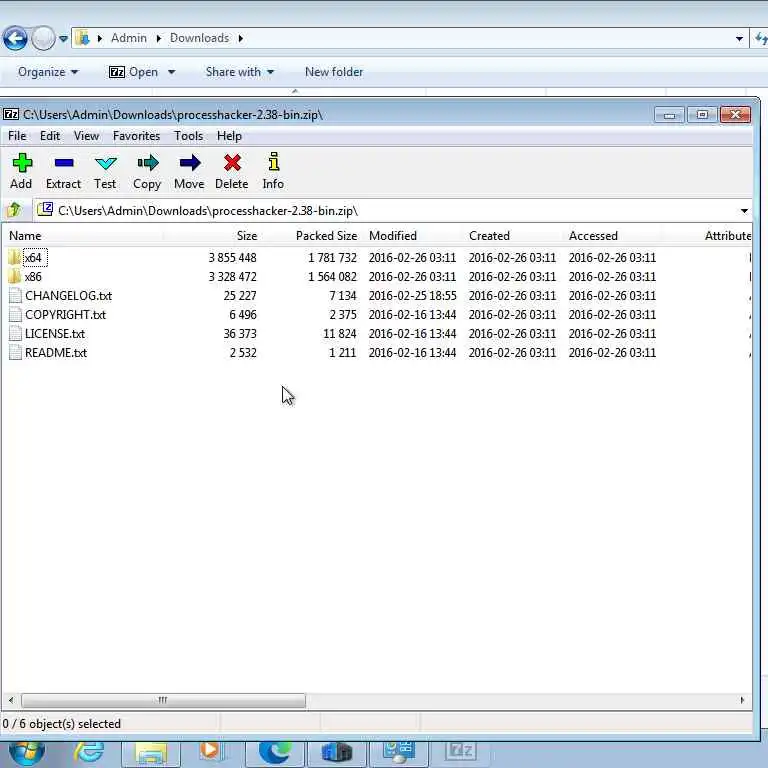Viewport: 768px width, 768px height.
Task: Open the Info toolbar icon
Action: (273, 162)
